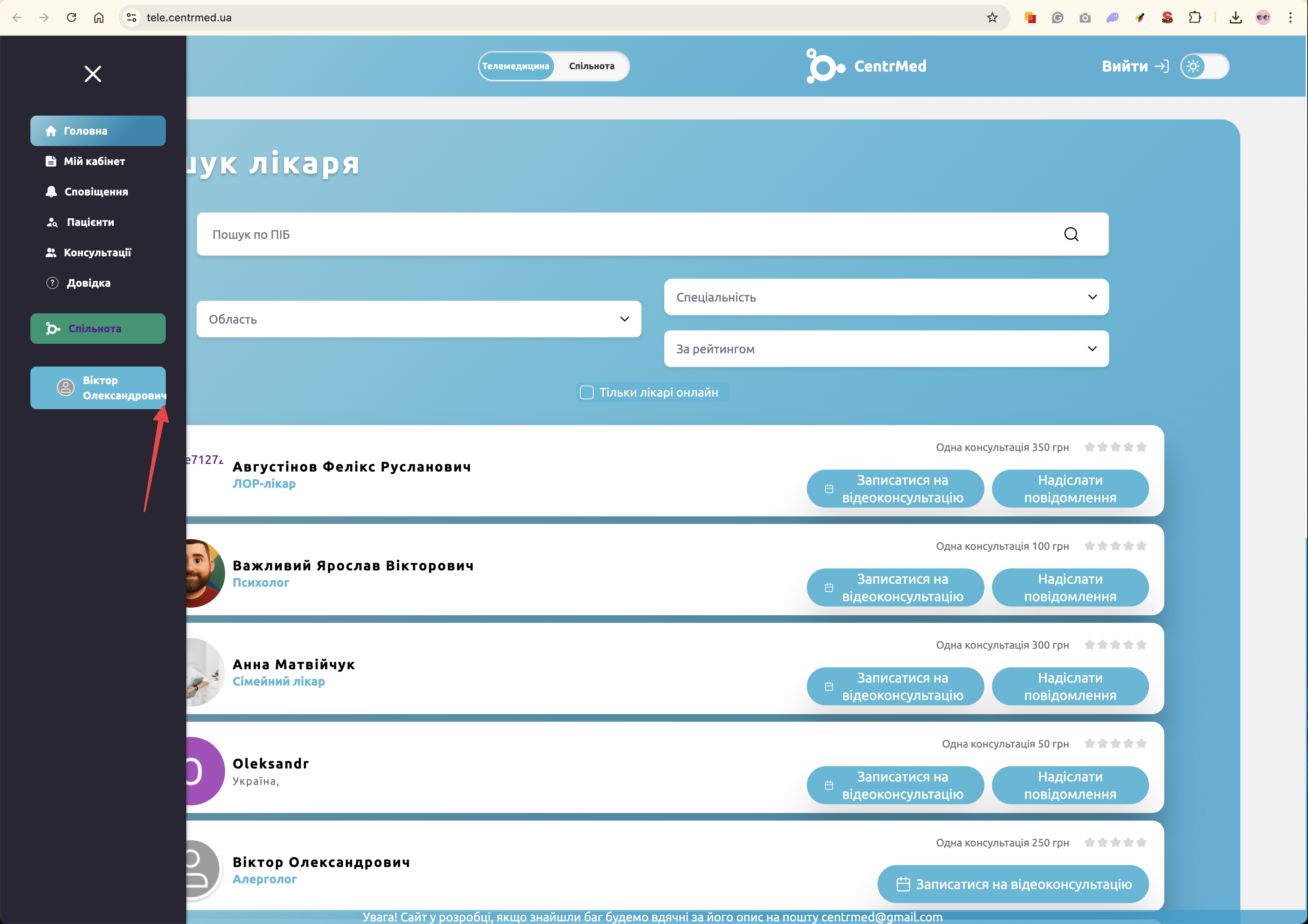Screen dimensions: 1308x924
Task: Open Мій кабінет menu item
Action: pos(94,161)
